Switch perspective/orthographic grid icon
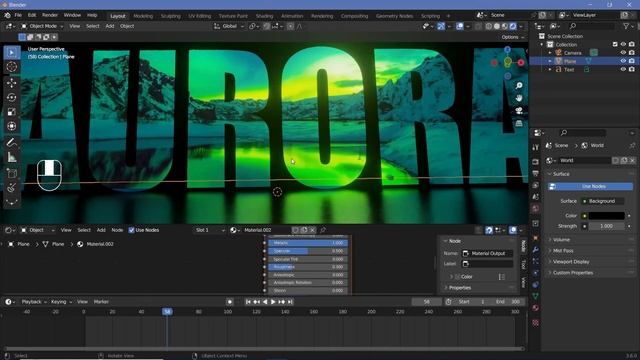 tap(519, 123)
